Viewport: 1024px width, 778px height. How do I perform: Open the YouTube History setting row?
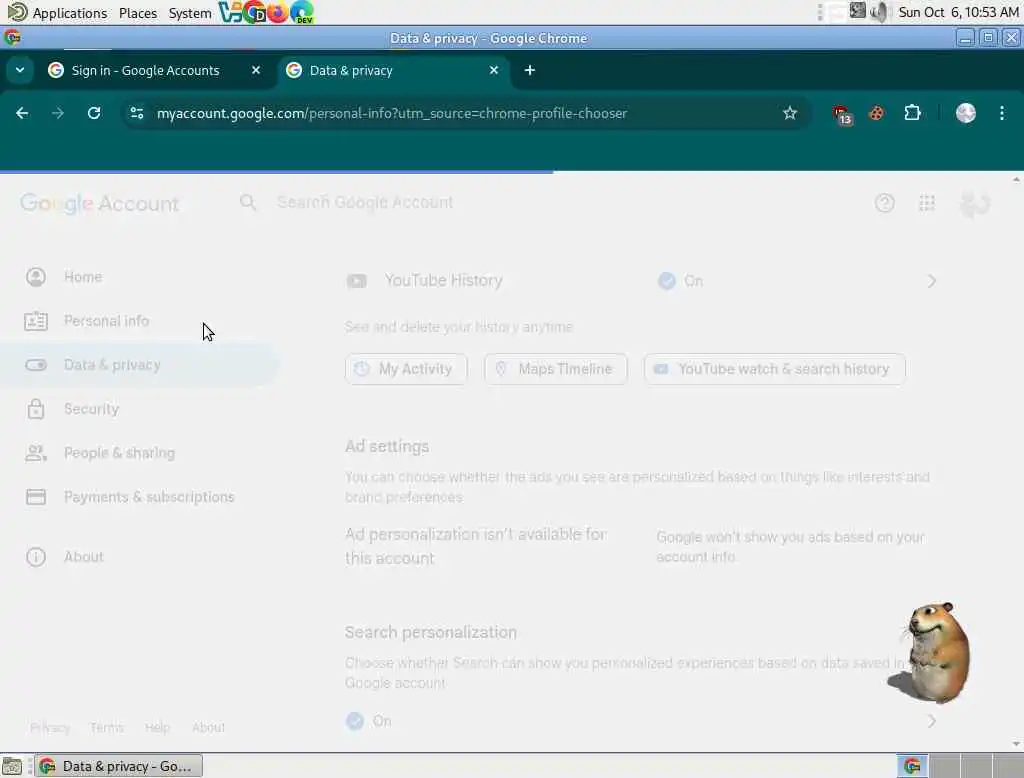[642, 281]
